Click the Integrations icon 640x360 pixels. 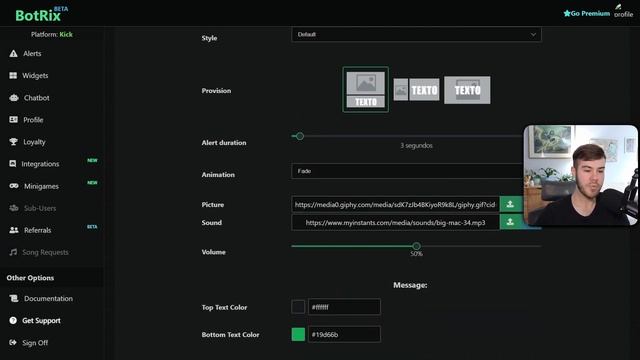click(13, 164)
